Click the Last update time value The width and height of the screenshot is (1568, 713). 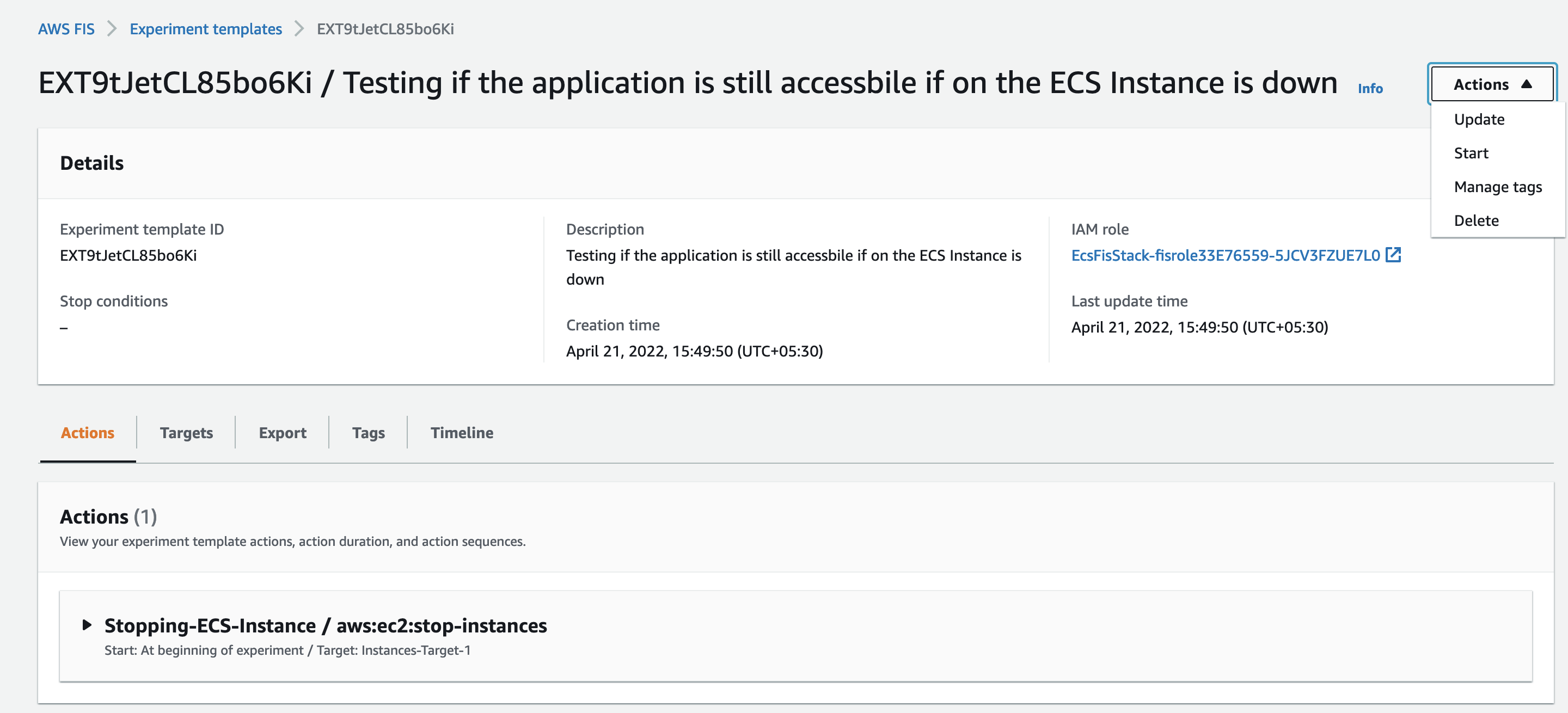point(1200,327)
